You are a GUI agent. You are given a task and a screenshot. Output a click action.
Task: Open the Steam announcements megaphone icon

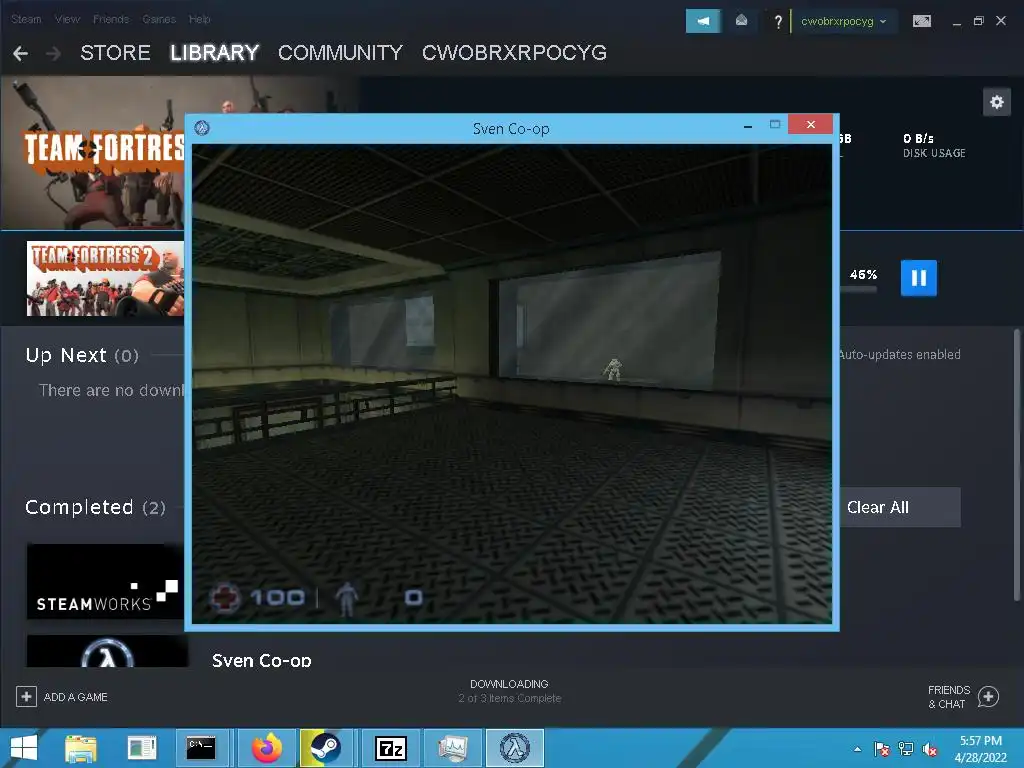coord(703,21)
